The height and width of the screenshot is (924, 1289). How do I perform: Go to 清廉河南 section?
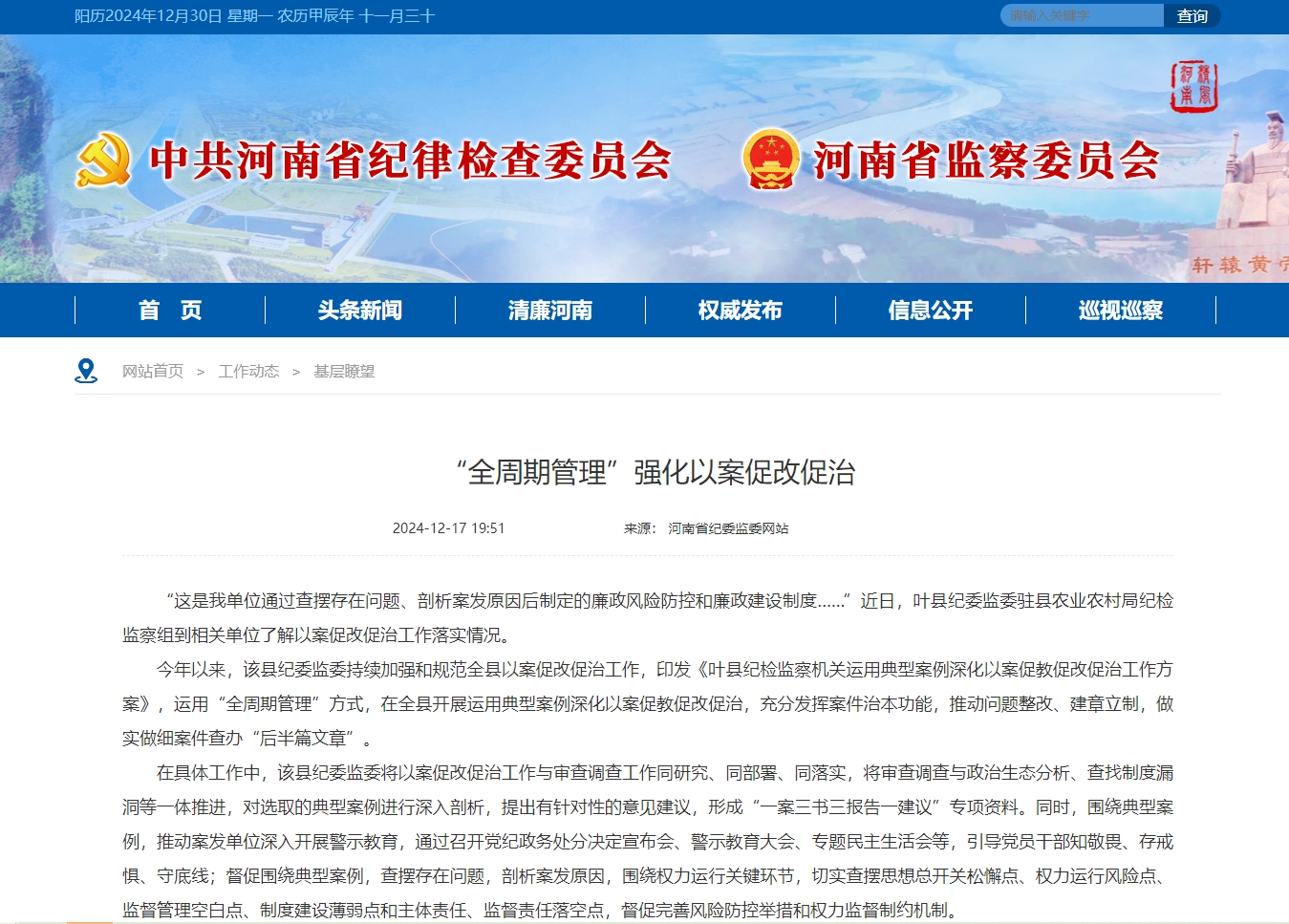[550, 311]
